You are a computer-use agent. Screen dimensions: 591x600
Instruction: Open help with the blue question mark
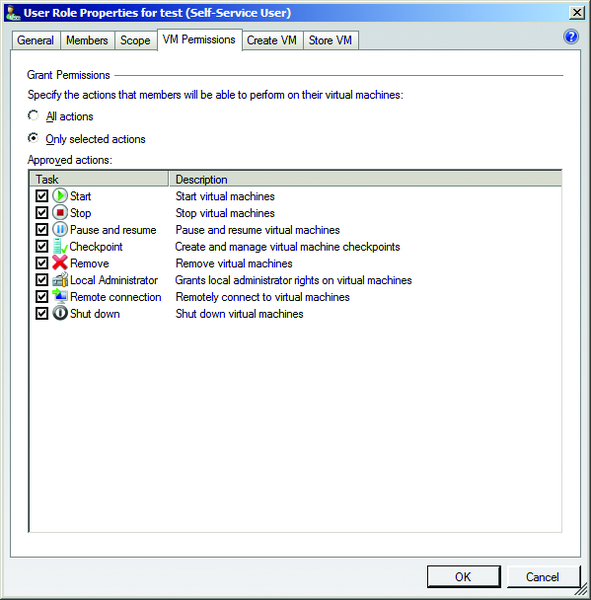tap(571, 37)
